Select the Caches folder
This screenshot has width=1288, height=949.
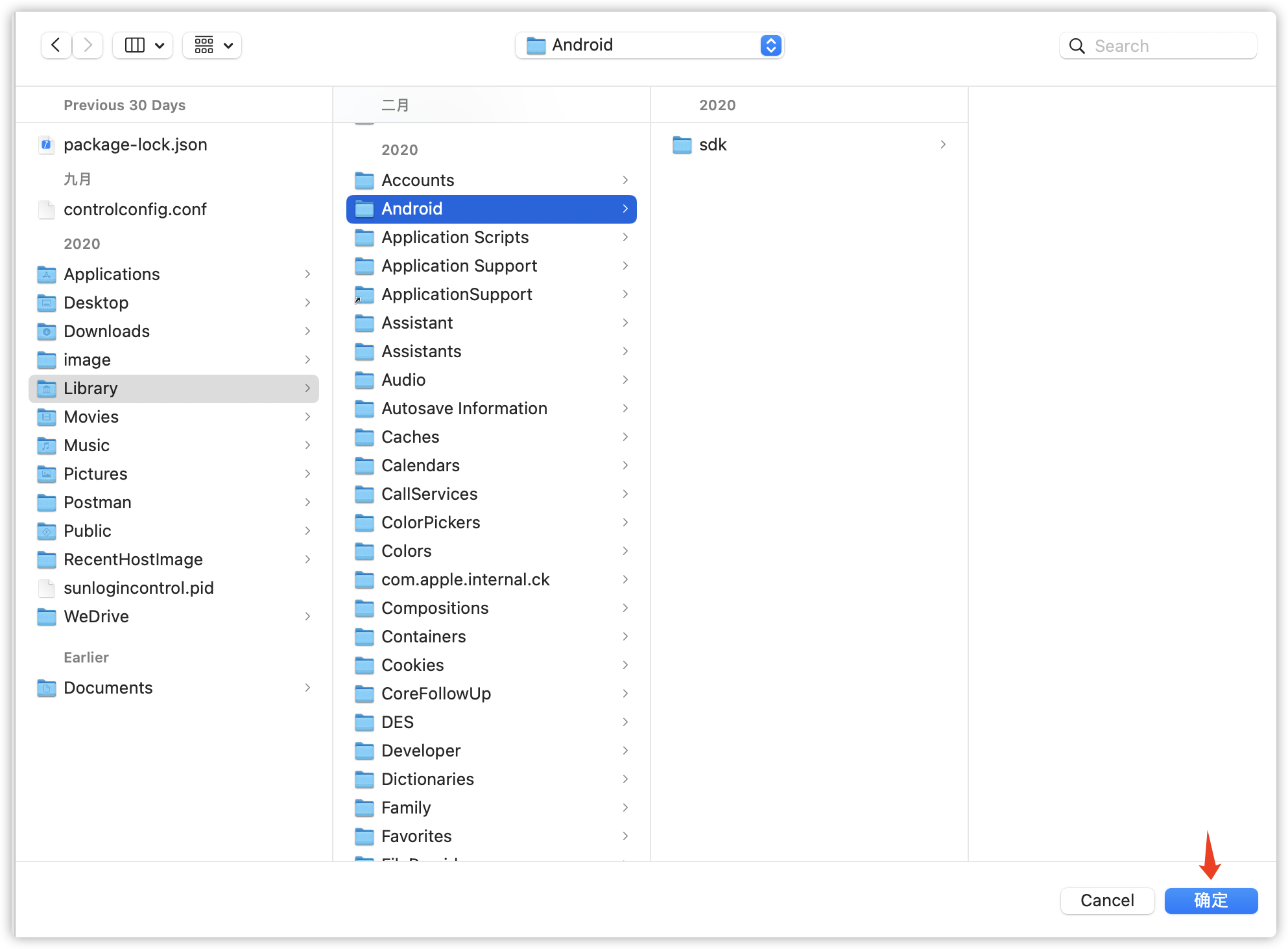pos(410,437)
